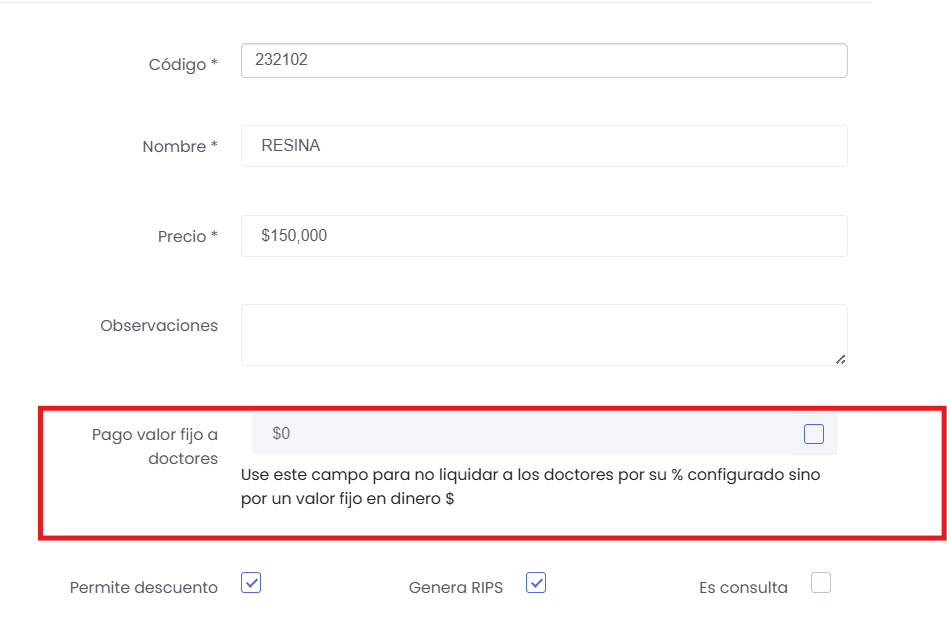Click inside the Observaciones text area

(x=543, y=335)
